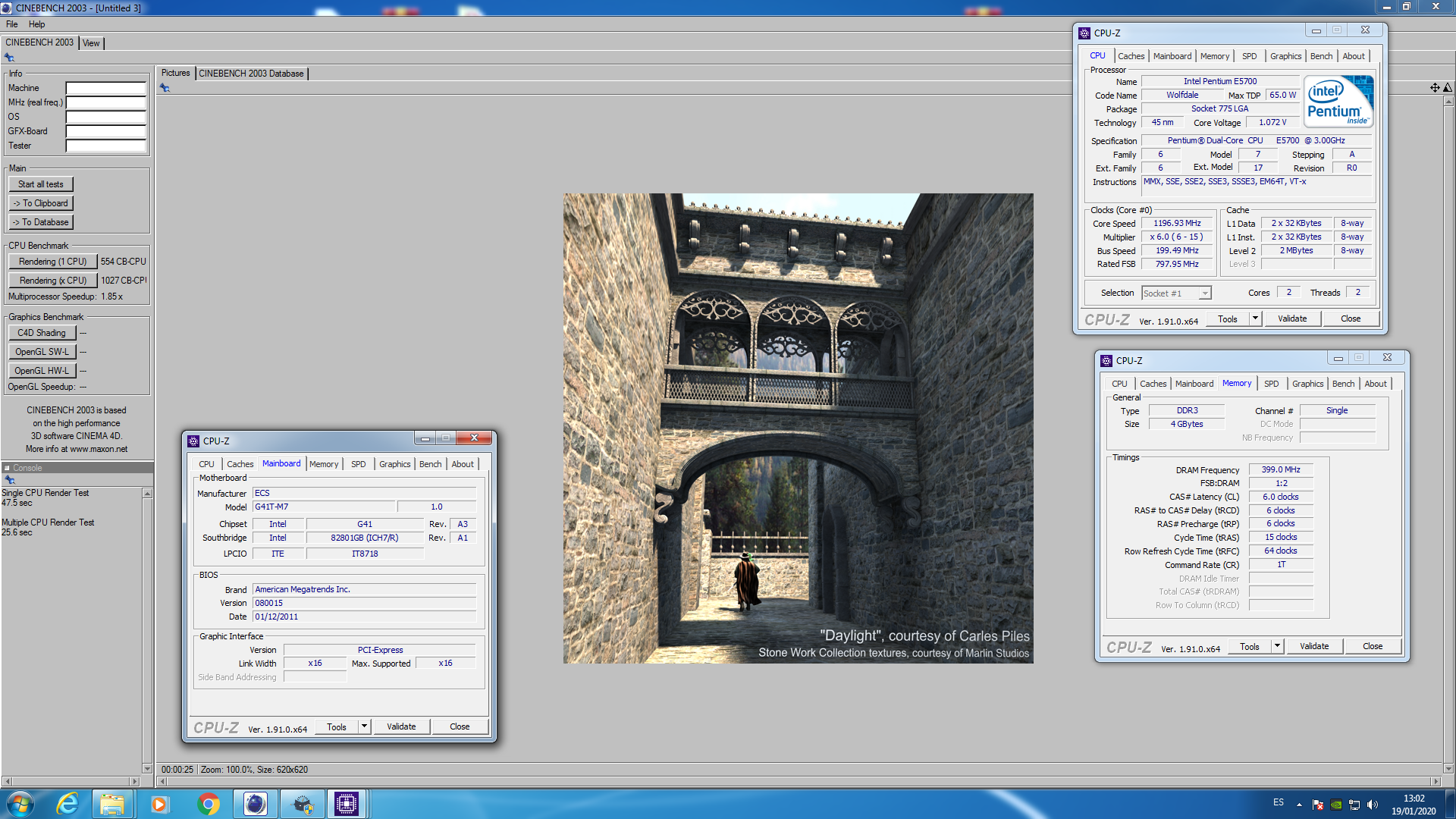This screenshot has width=1456, height=819.
Task: Open Action Center flag tray icon
Action: [1318, 805]
